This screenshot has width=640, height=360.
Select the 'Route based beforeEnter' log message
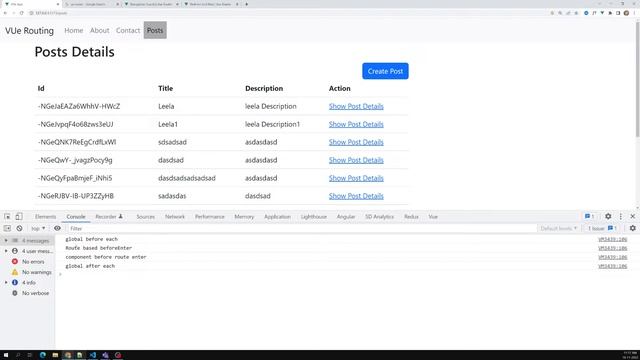pos(98,248)
